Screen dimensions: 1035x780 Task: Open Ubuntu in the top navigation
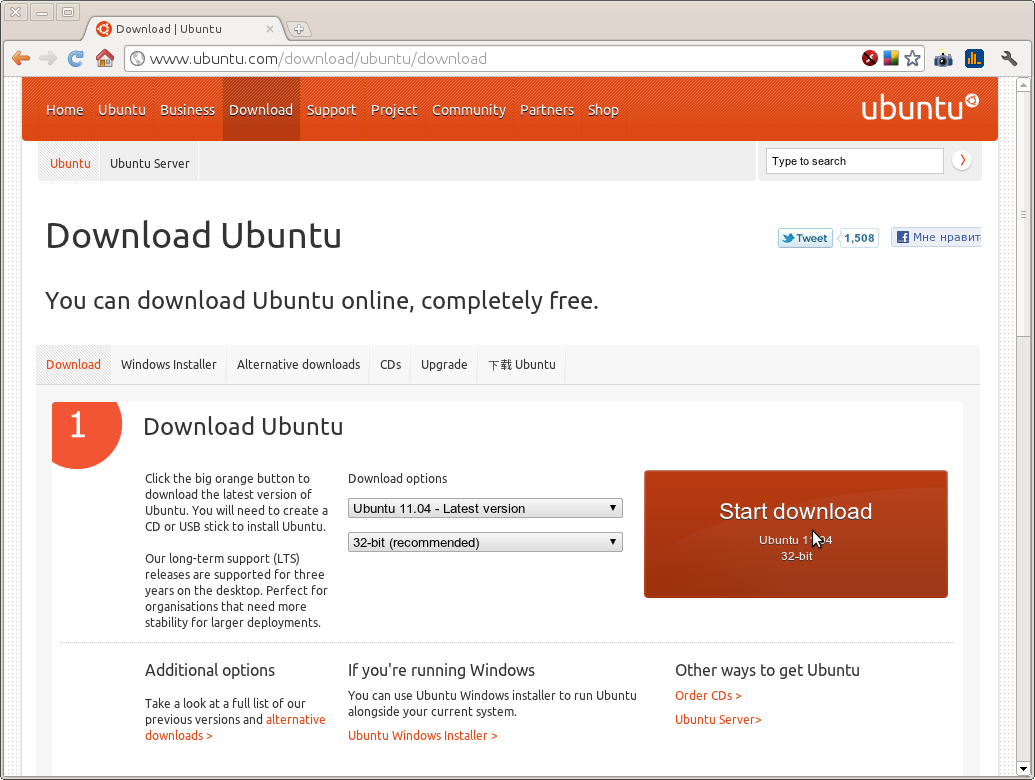(121, 110)
